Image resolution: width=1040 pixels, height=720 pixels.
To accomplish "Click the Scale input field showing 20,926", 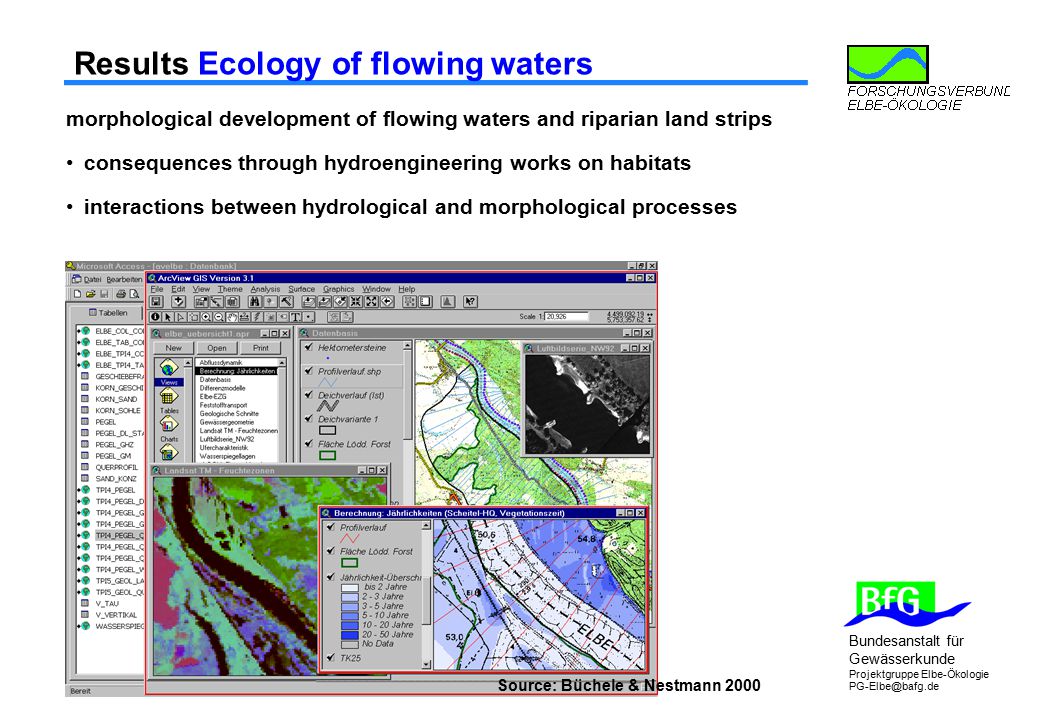I will [x=566, y=316].
